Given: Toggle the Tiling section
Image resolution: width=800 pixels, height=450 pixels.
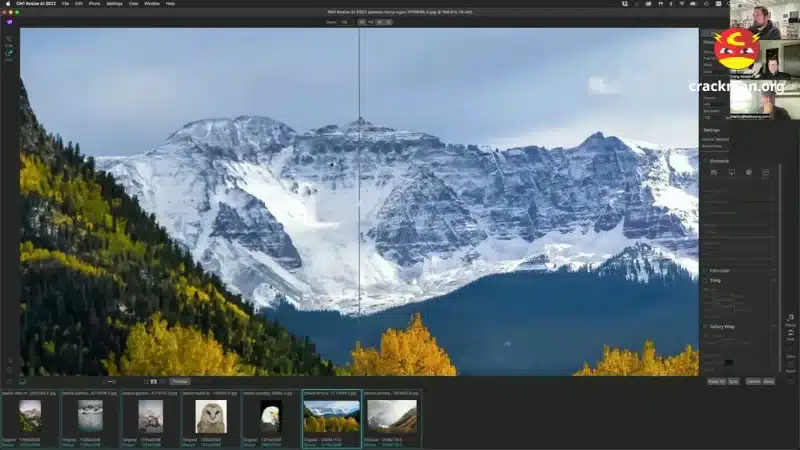Looking at the screenshot, I should (x=706, y=280).
